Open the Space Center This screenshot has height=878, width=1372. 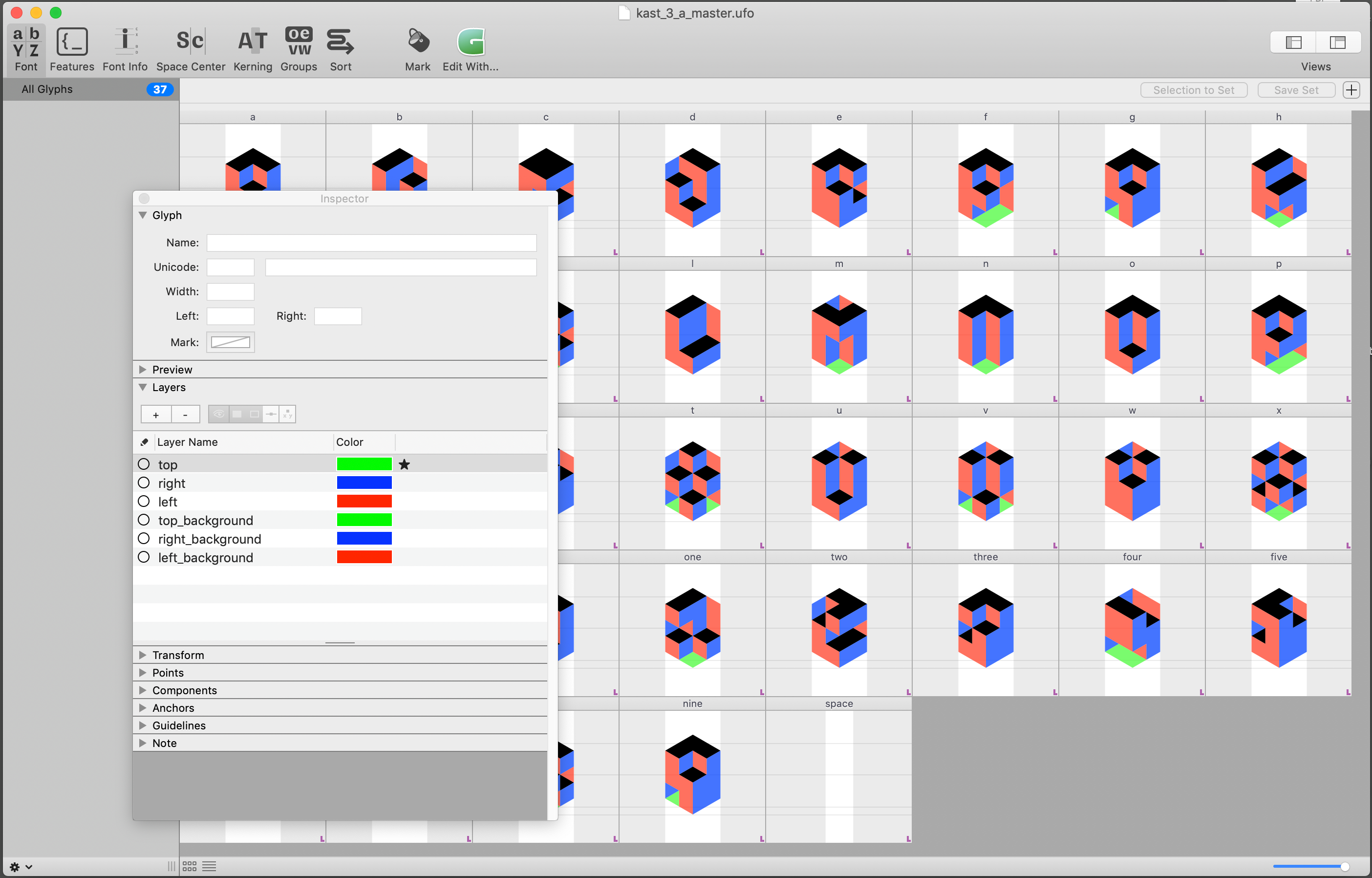click(190, 48)
